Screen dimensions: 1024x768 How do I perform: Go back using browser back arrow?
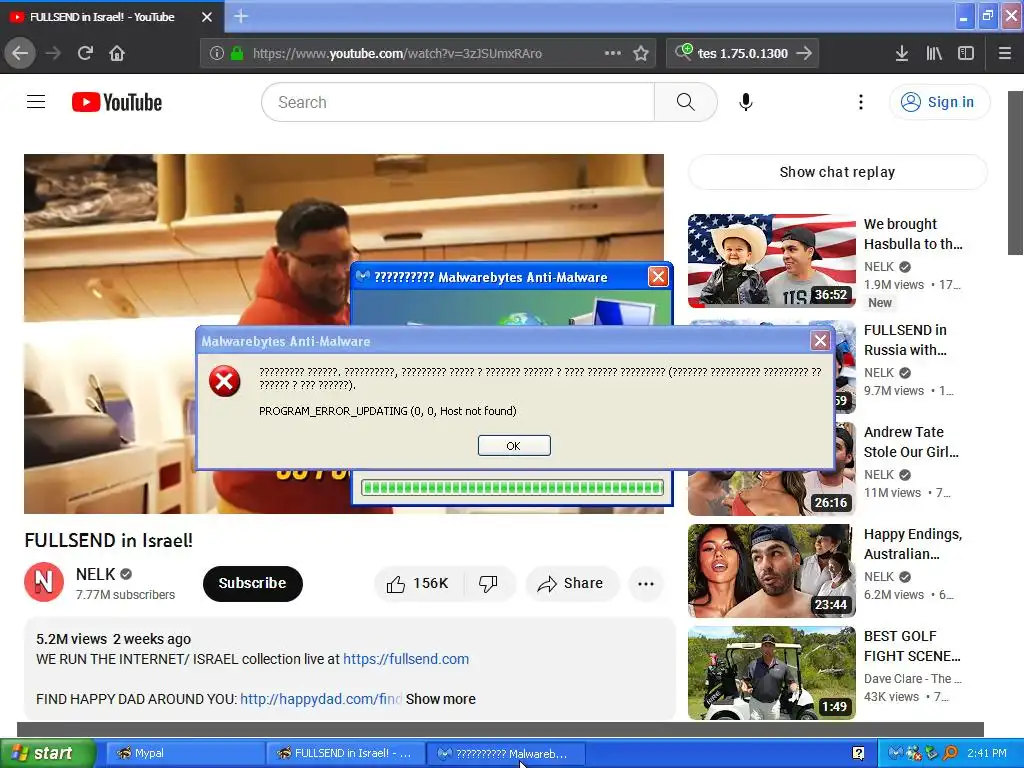[20, 53]
